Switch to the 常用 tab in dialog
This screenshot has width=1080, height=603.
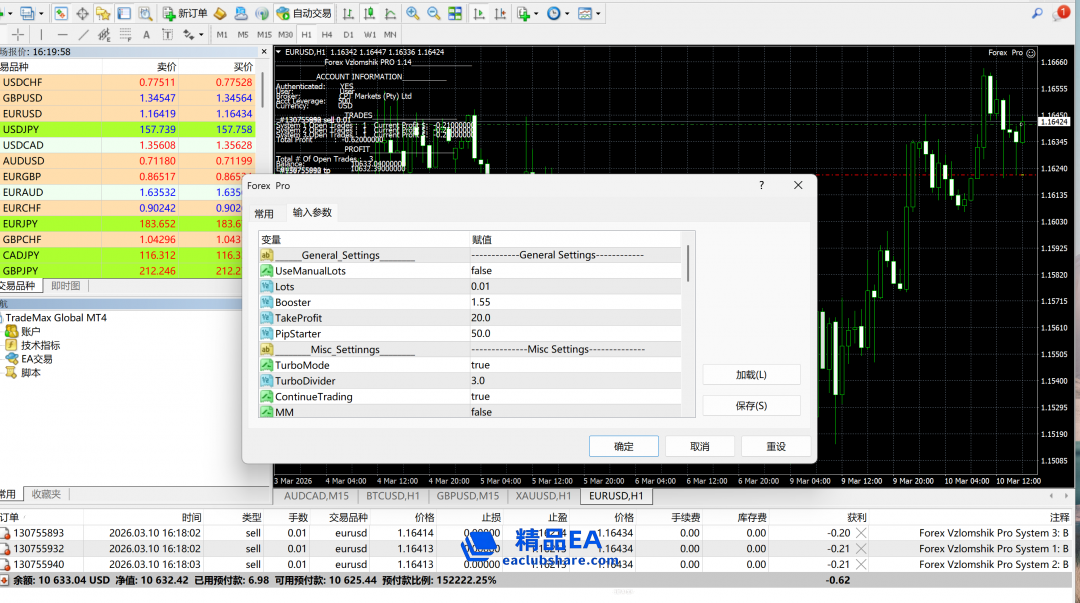point(263,213)
